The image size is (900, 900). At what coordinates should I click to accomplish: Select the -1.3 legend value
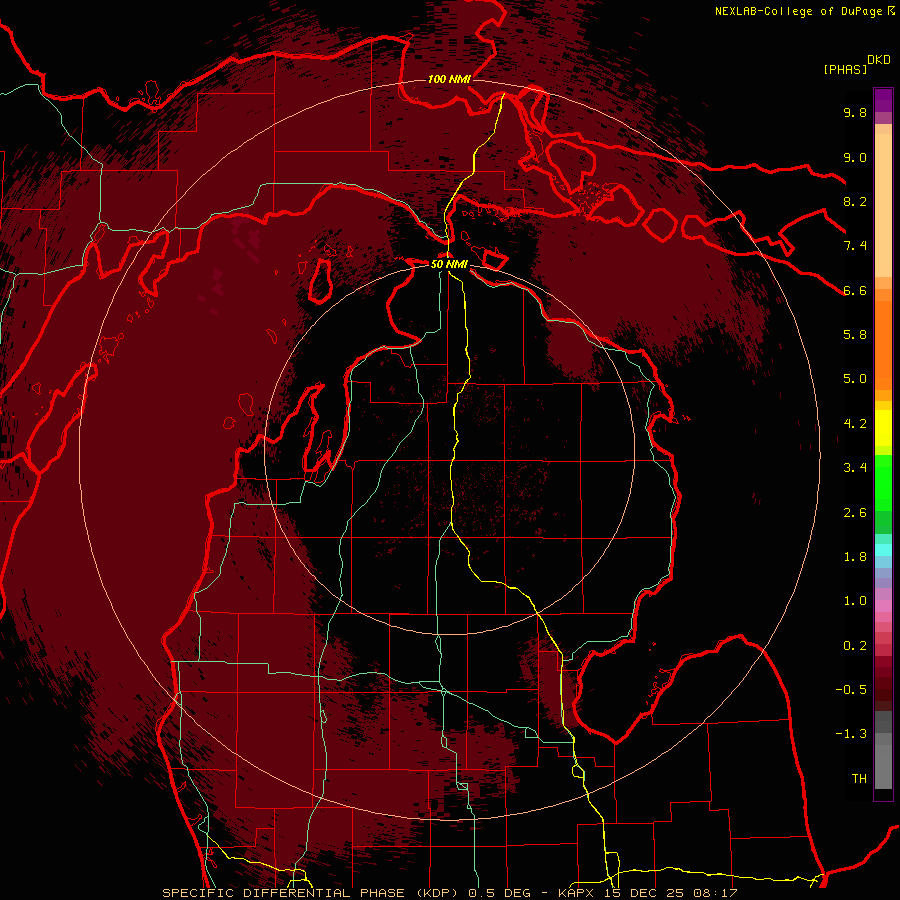click(x=851, y=734)
